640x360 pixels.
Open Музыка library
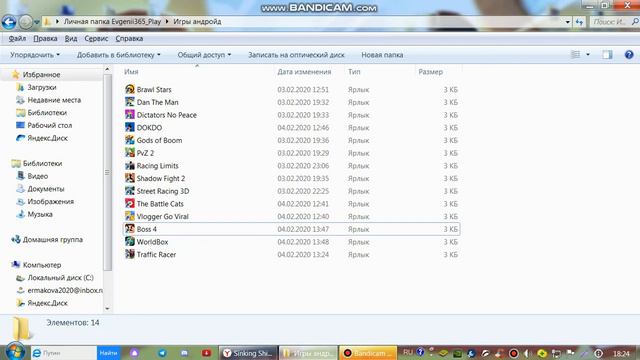pyautogui.click(x=40, y=214)
